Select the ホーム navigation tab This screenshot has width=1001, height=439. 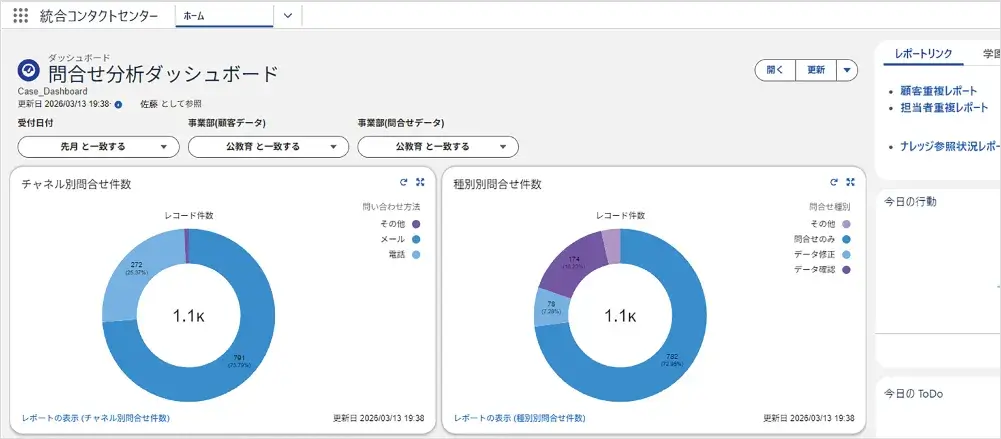pos(224,17)
